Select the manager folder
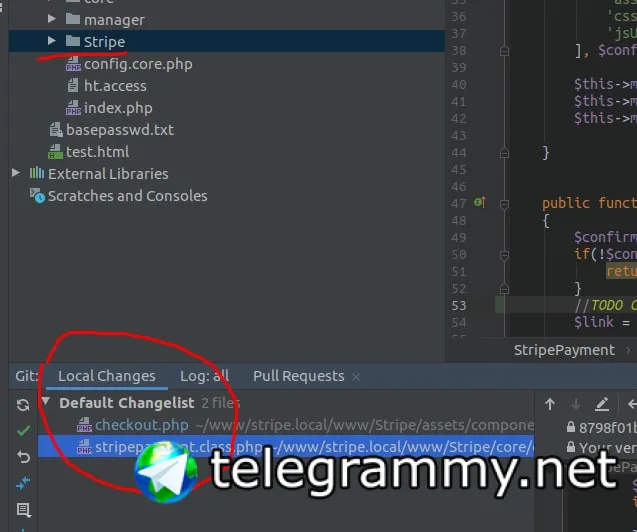This screenshot has height=532, width=637. [x=114, y=19]
